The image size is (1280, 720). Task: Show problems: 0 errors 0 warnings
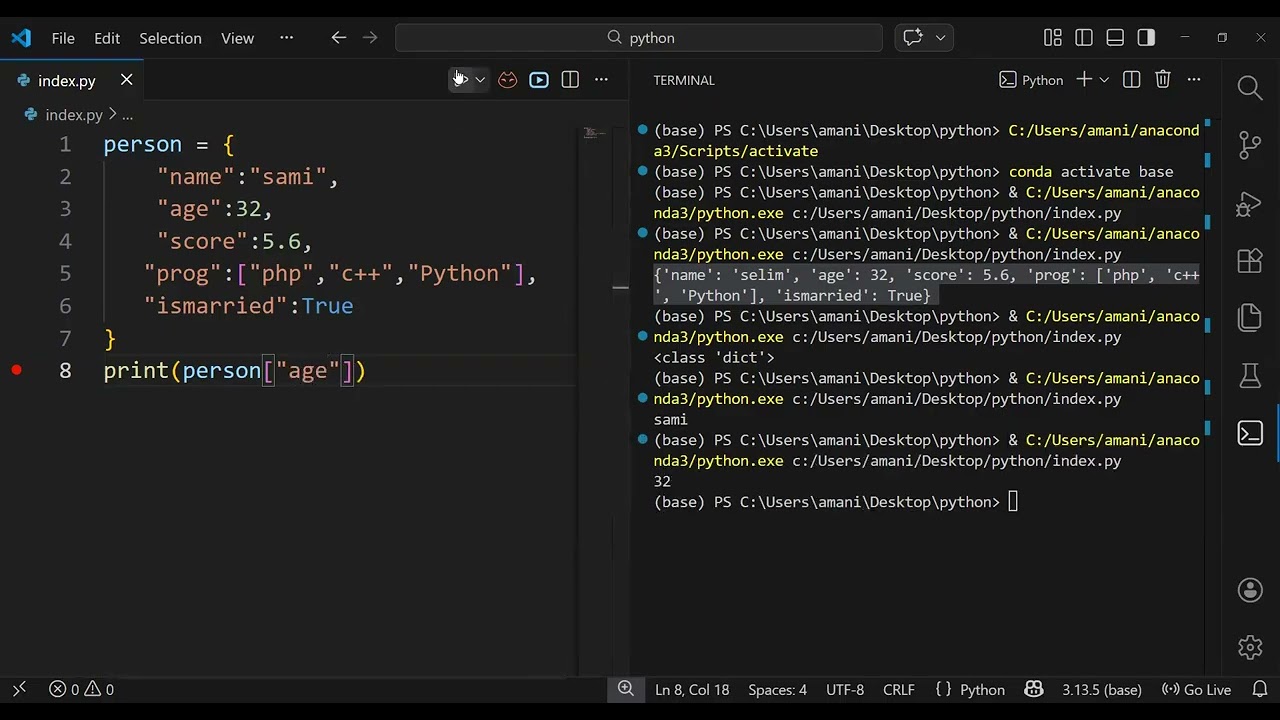coord(82,690)
